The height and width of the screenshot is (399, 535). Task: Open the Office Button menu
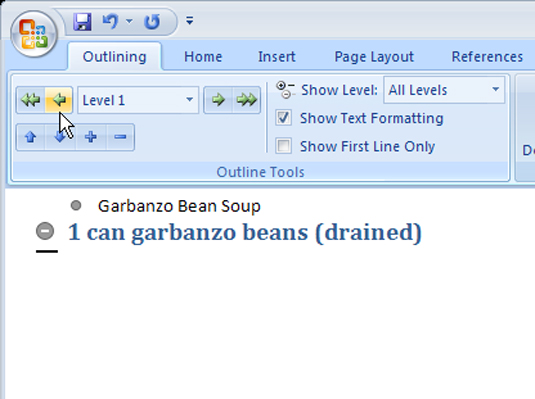click(x=34, y=34)
